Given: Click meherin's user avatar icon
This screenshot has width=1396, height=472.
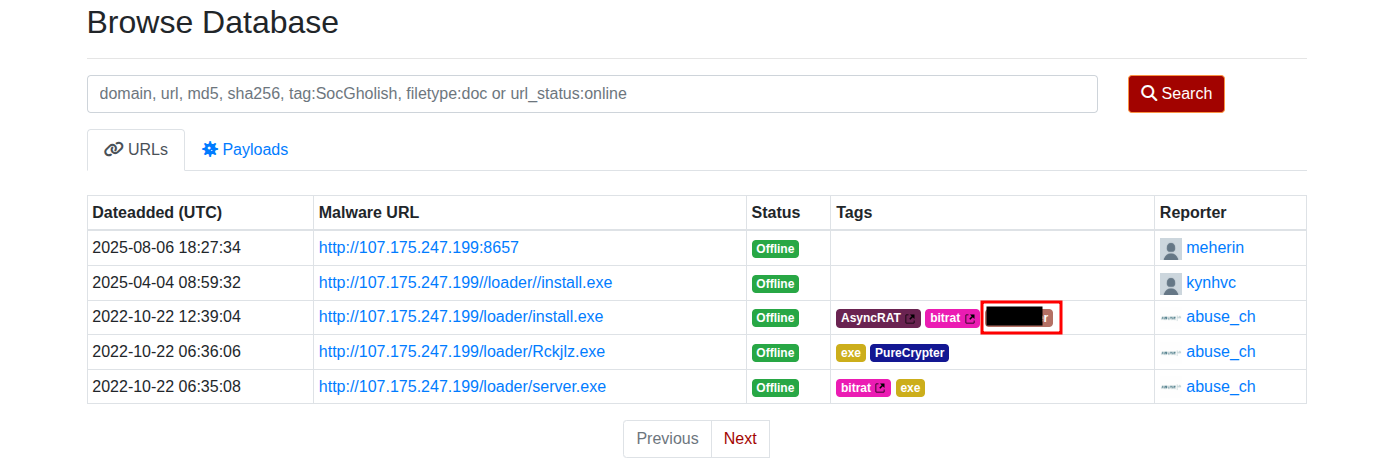Looking at the screenshot, I should pos(1170,248).
